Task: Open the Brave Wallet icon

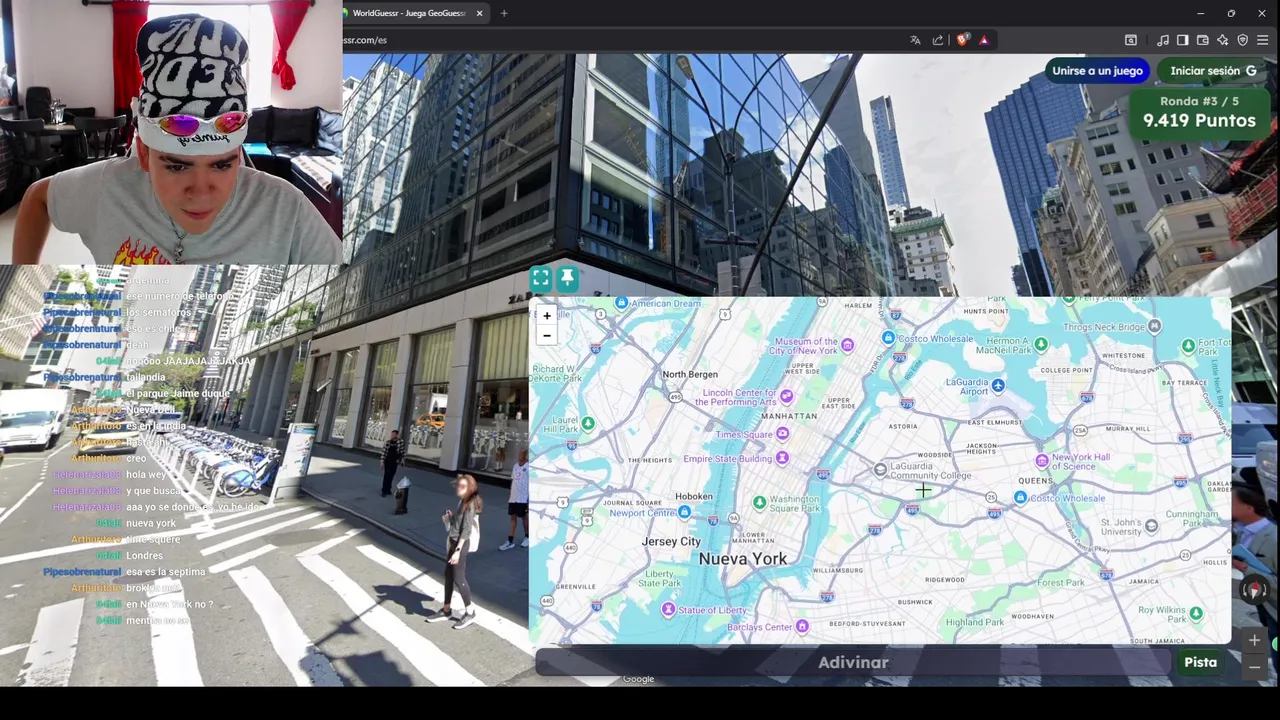Action: click(1203, 40)
